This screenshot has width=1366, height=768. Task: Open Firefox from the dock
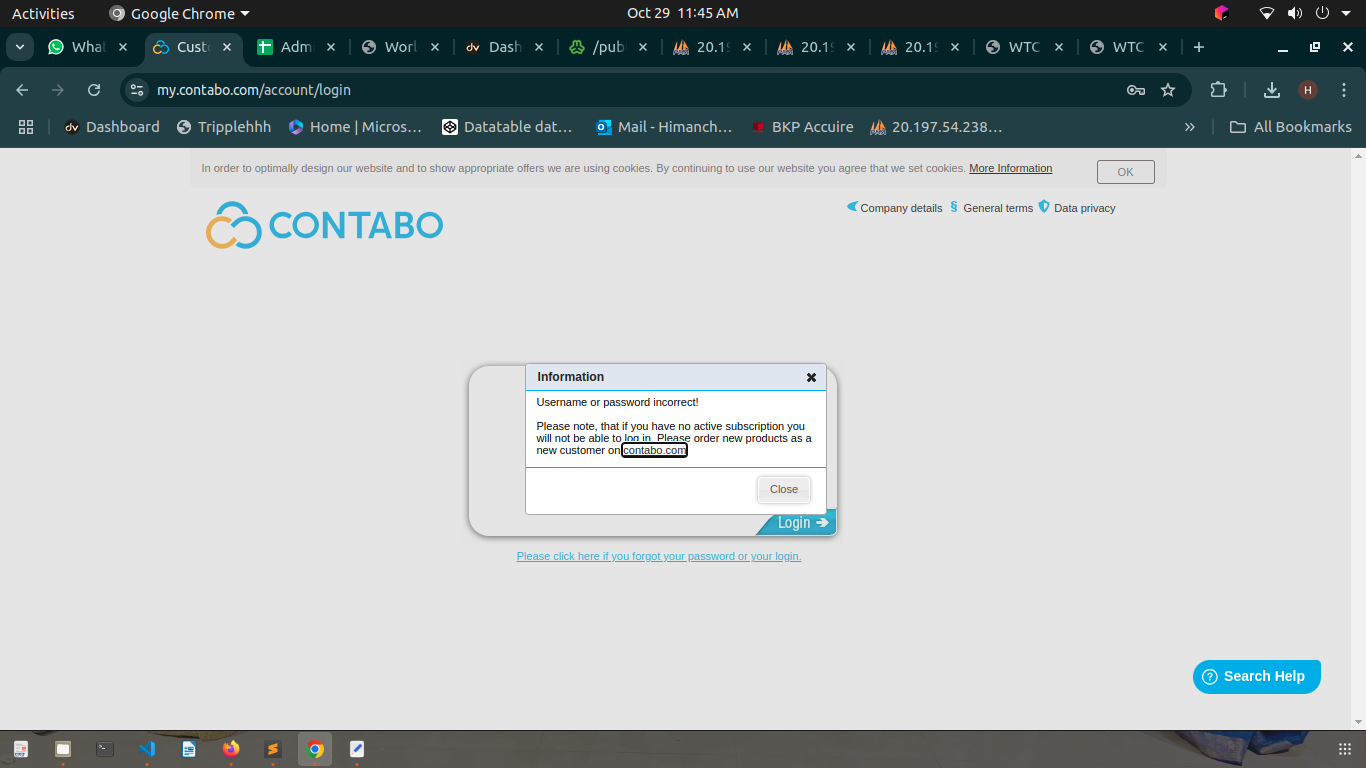click(231, 748)
